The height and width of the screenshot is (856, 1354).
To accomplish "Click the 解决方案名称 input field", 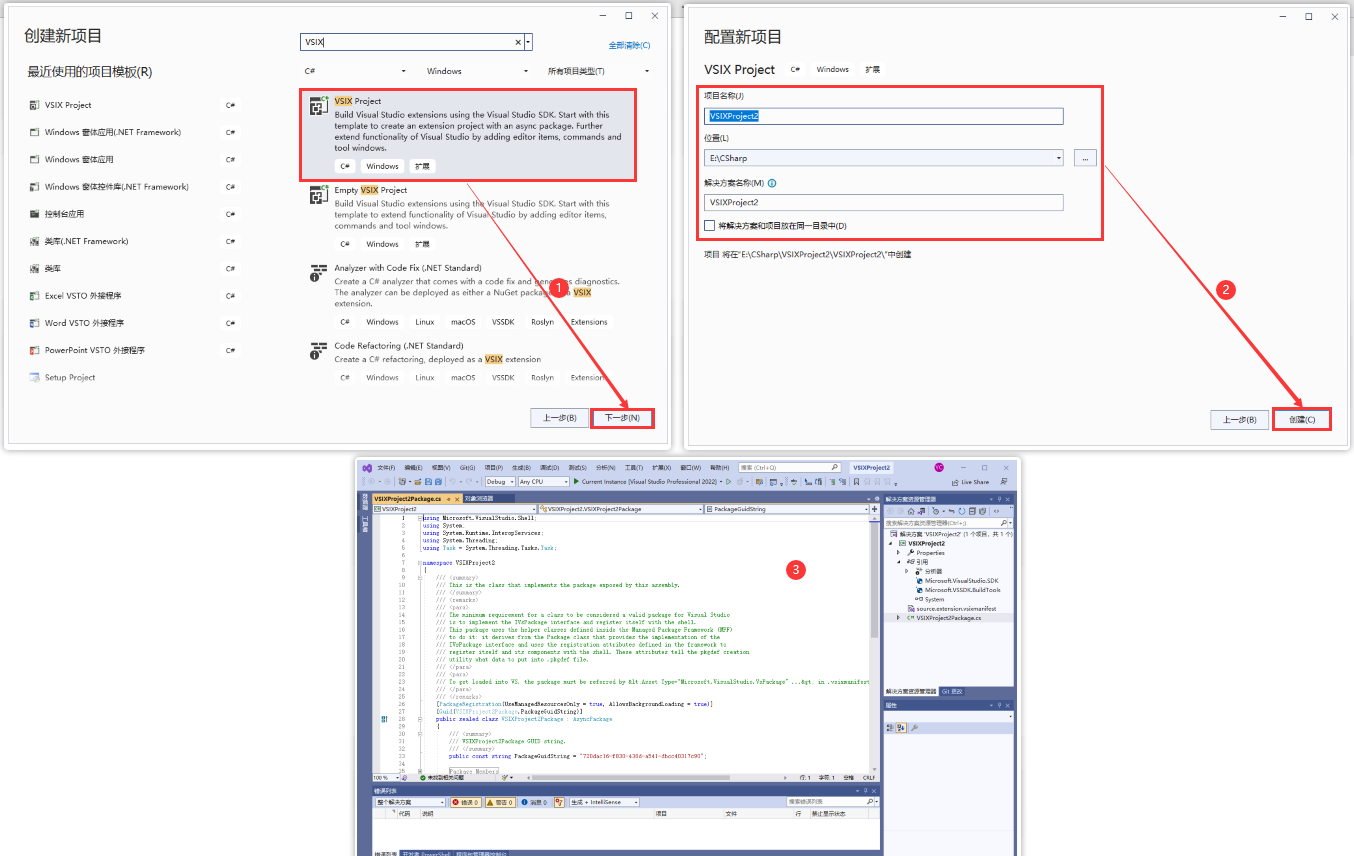I will 884,202.
